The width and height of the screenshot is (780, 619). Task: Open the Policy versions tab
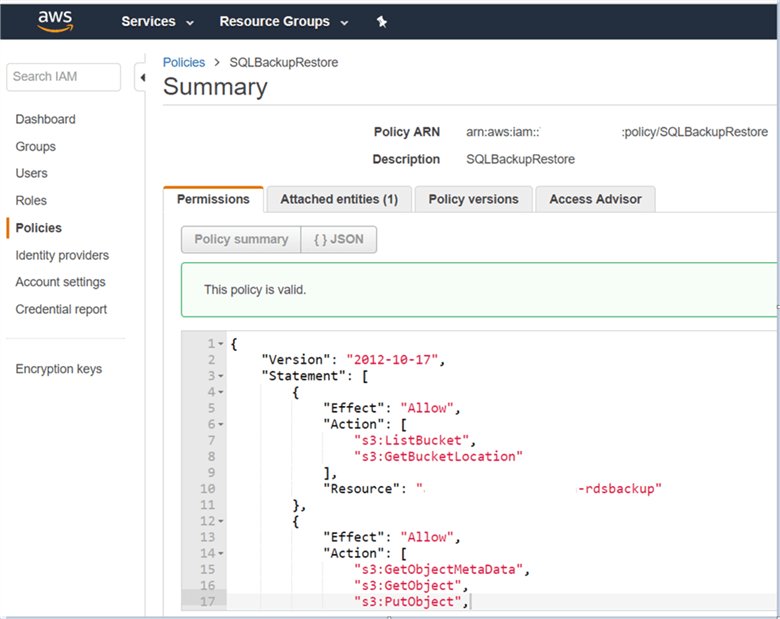(473, 199)
